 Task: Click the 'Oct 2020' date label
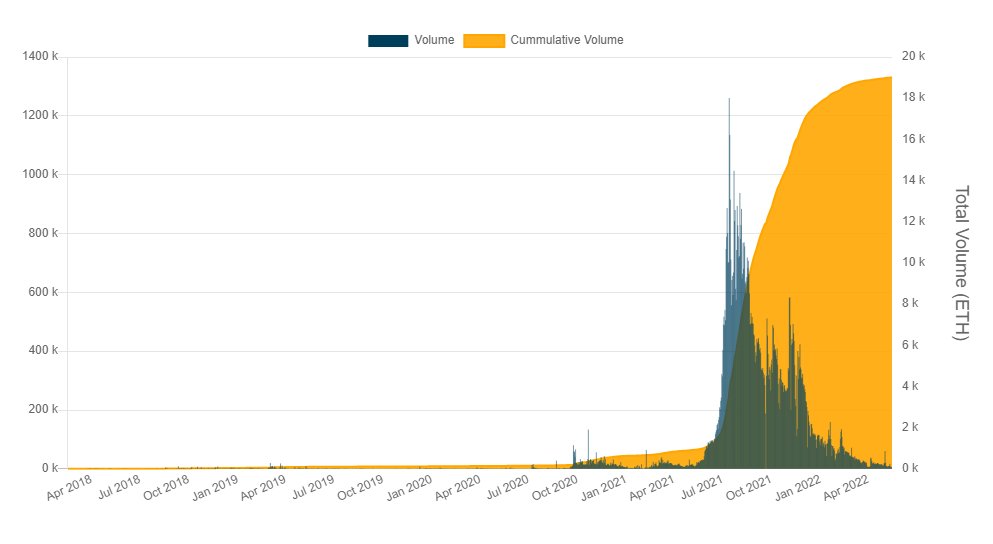[555, 488]
